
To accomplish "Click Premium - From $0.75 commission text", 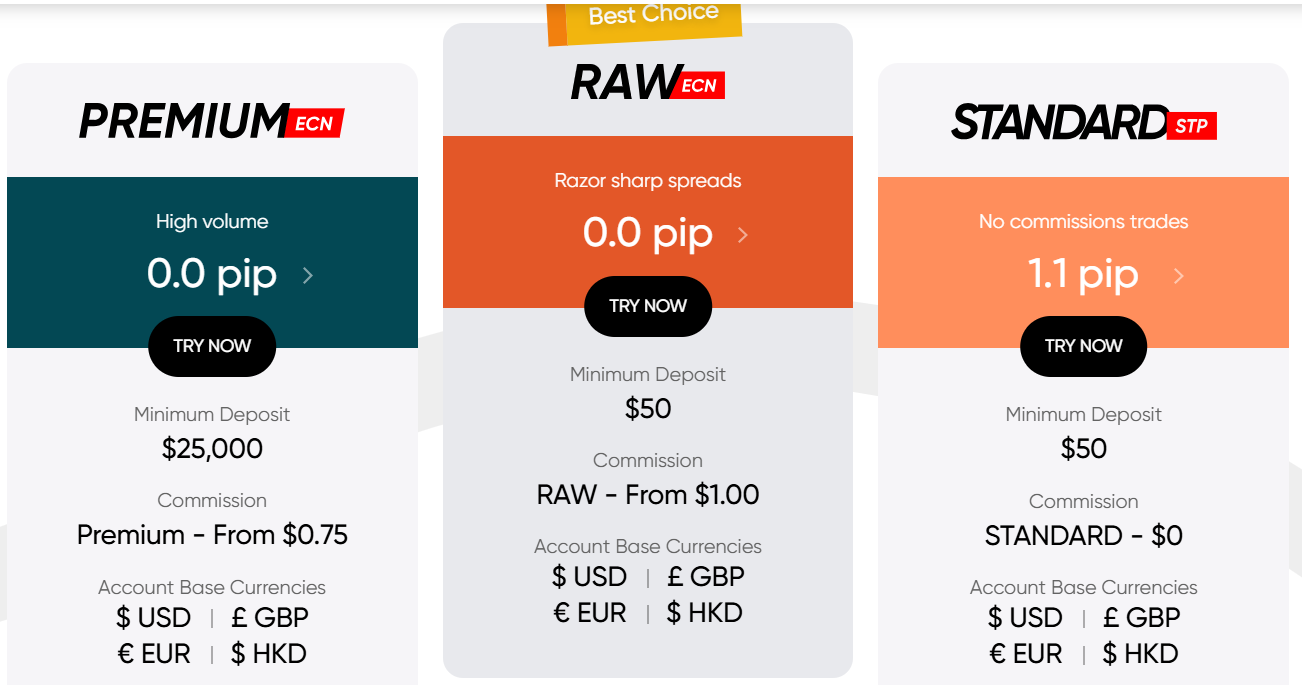I will [x=212, y=535].
